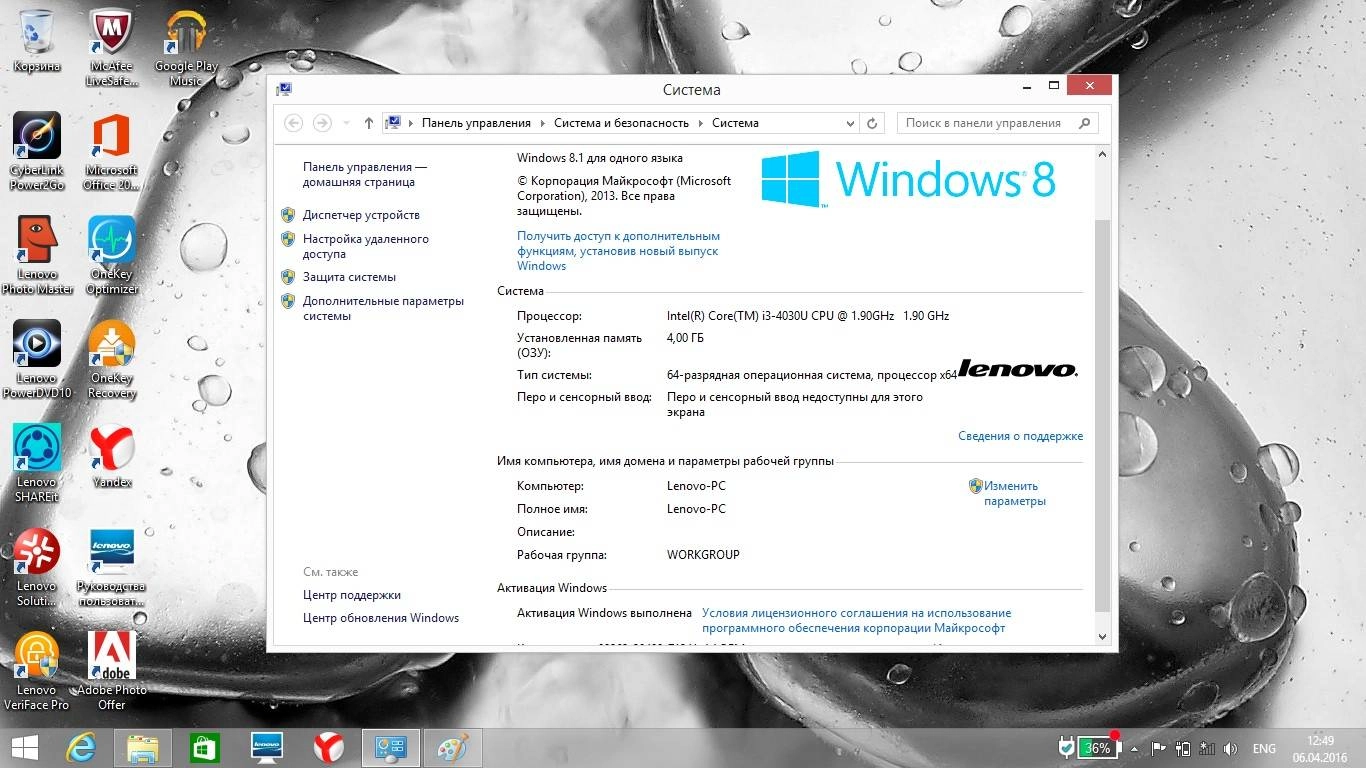Open Windows Store from taskbar

(x=205, y=748)
